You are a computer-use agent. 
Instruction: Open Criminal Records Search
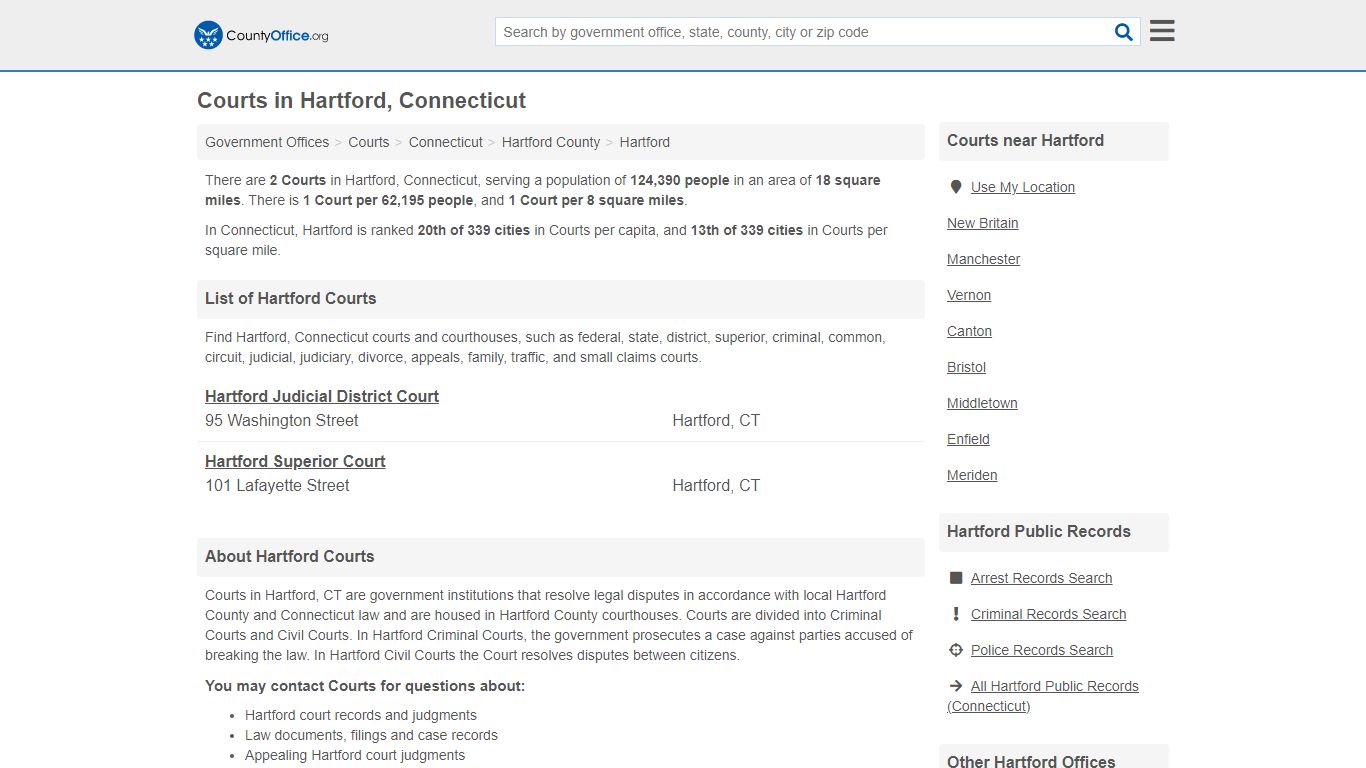[1049, 614]
